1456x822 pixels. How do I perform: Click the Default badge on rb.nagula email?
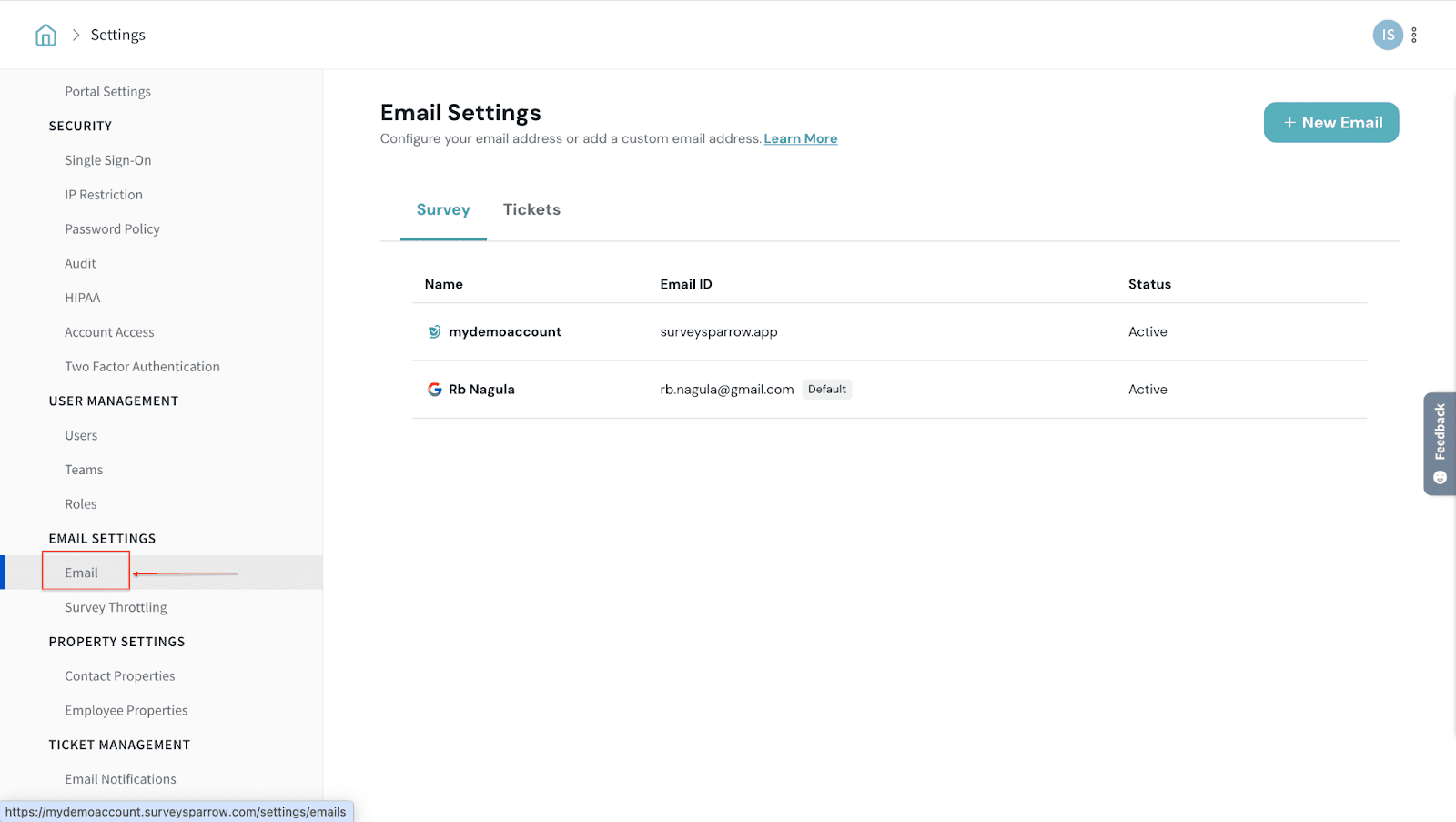point(826,390)
